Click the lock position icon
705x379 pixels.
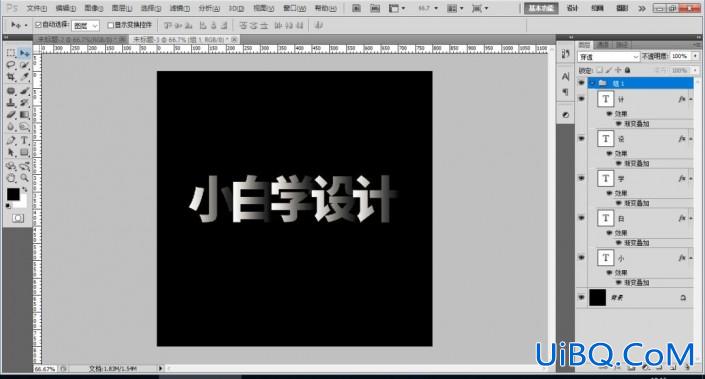618,70
